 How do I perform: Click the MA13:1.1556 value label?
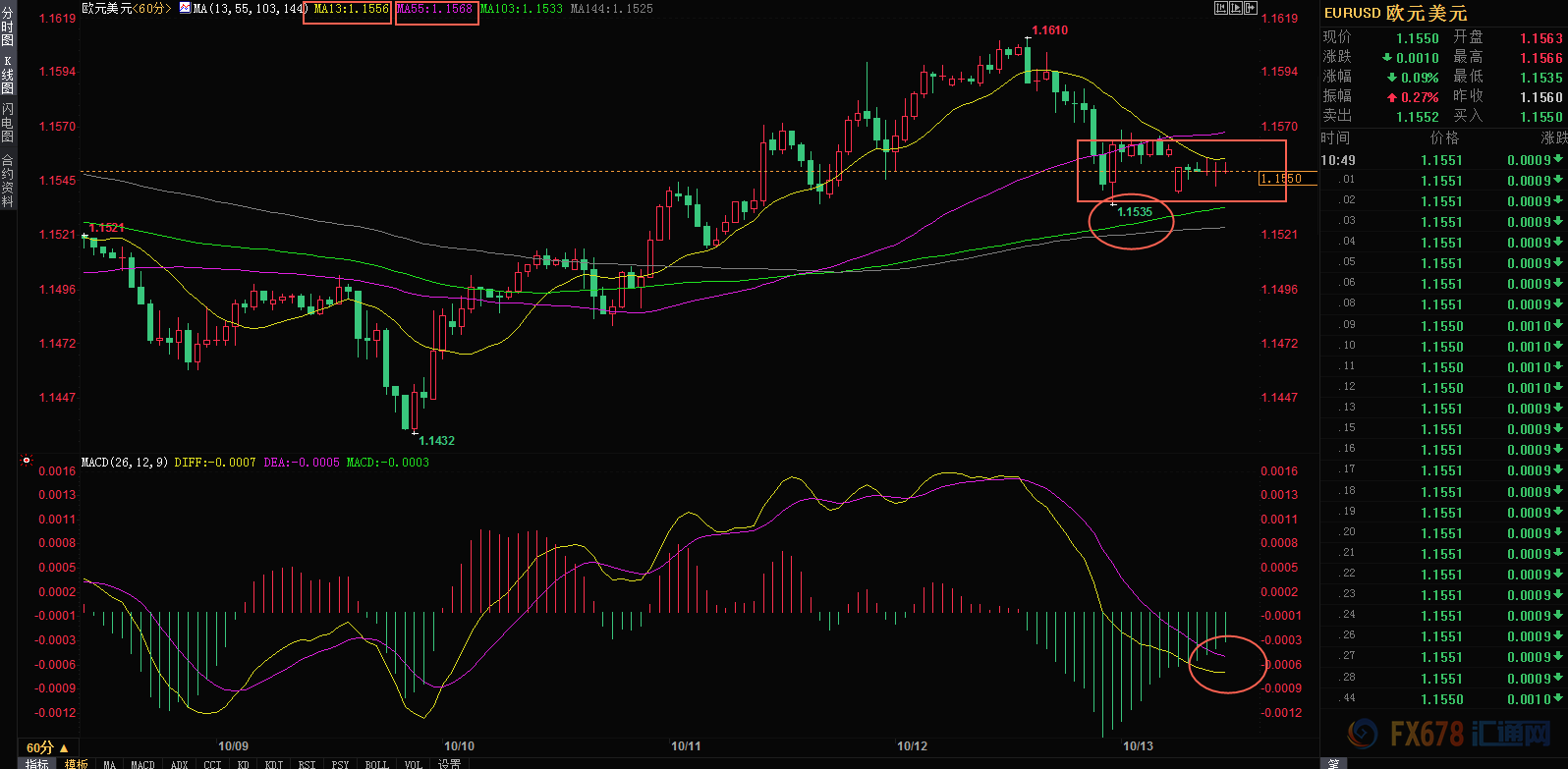352,8
